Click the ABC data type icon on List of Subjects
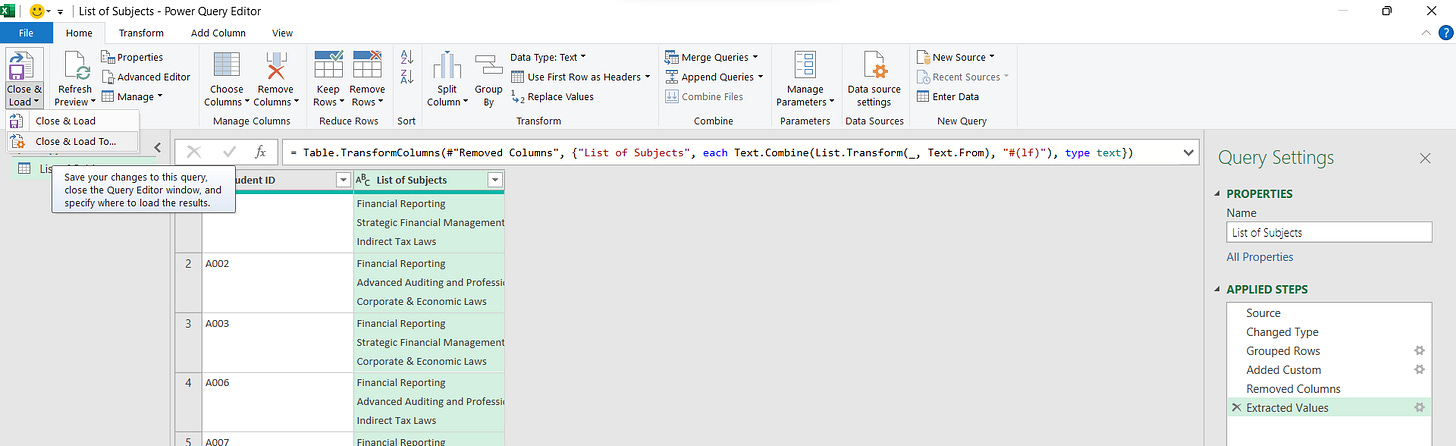The image size is (1456, 446). click(x=363, y=180)
